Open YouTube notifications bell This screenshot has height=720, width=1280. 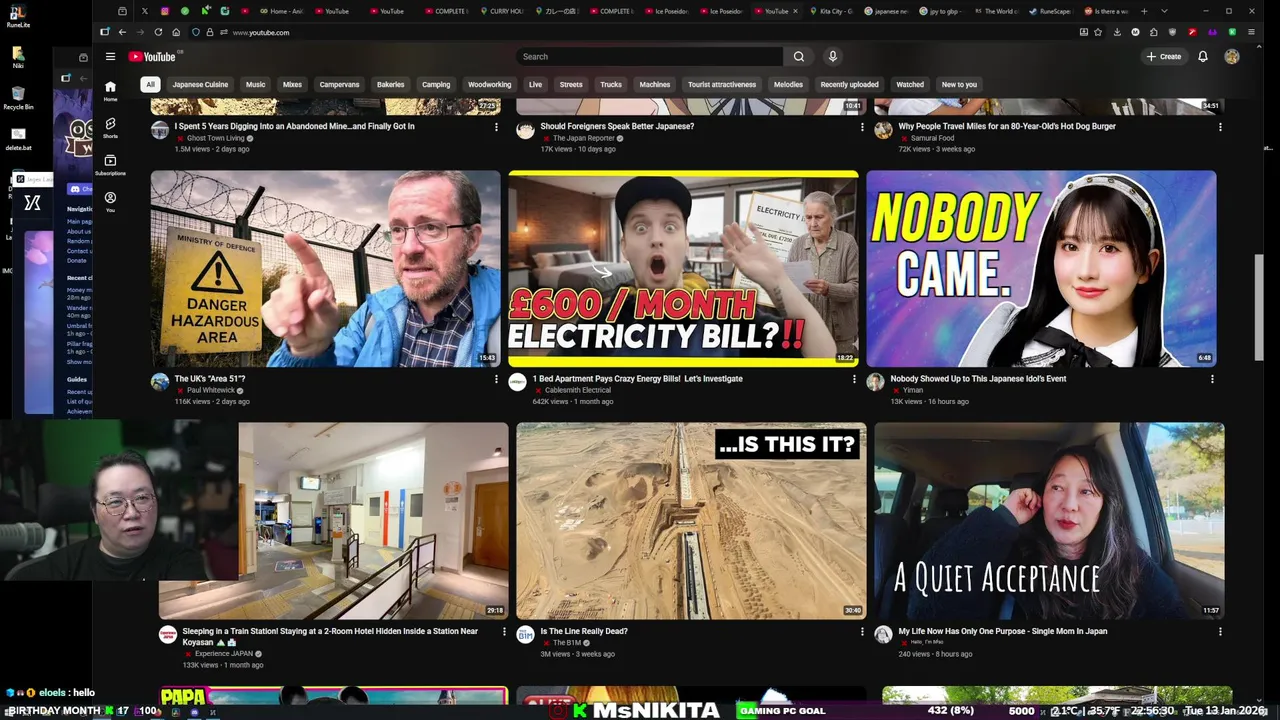pyautogui.click(x=1203, y=57)
